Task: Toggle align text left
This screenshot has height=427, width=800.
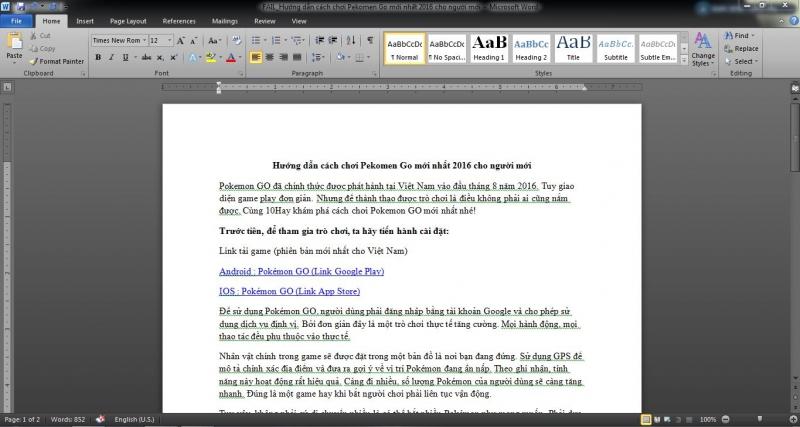Action: pyautogui.click(x=256, y=57)
